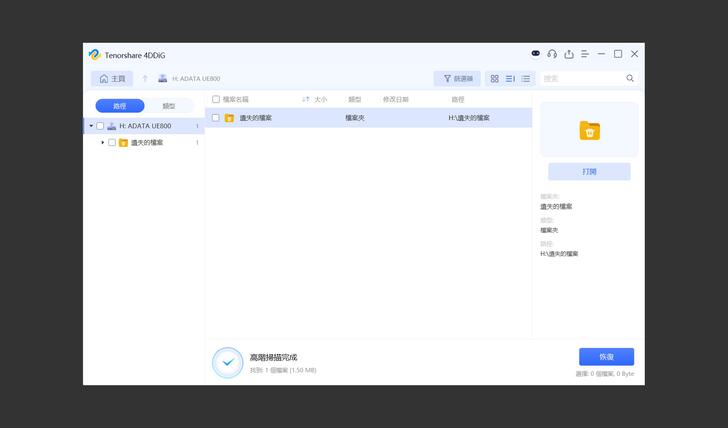Open the filter (funnel) button
The width and height of the screenshot is (728, 428).
click(x=457, y=79)
